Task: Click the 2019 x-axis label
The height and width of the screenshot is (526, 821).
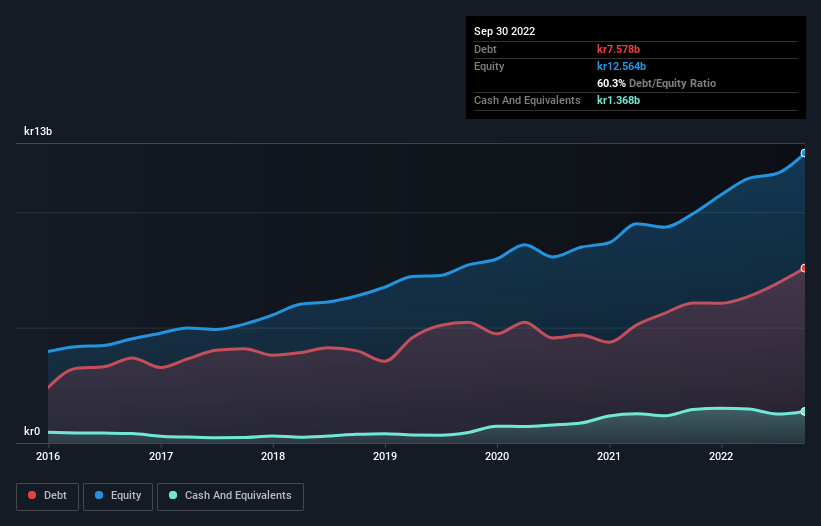Action: tap(385, 456)
